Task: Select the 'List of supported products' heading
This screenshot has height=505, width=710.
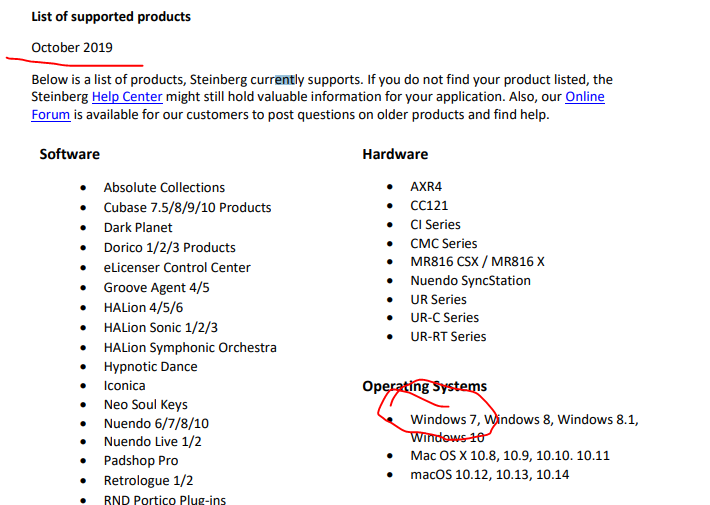Action: point(111,17)
